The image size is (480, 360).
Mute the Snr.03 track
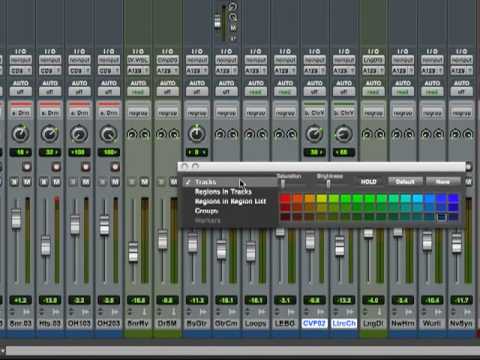click(x=27, y=182)
